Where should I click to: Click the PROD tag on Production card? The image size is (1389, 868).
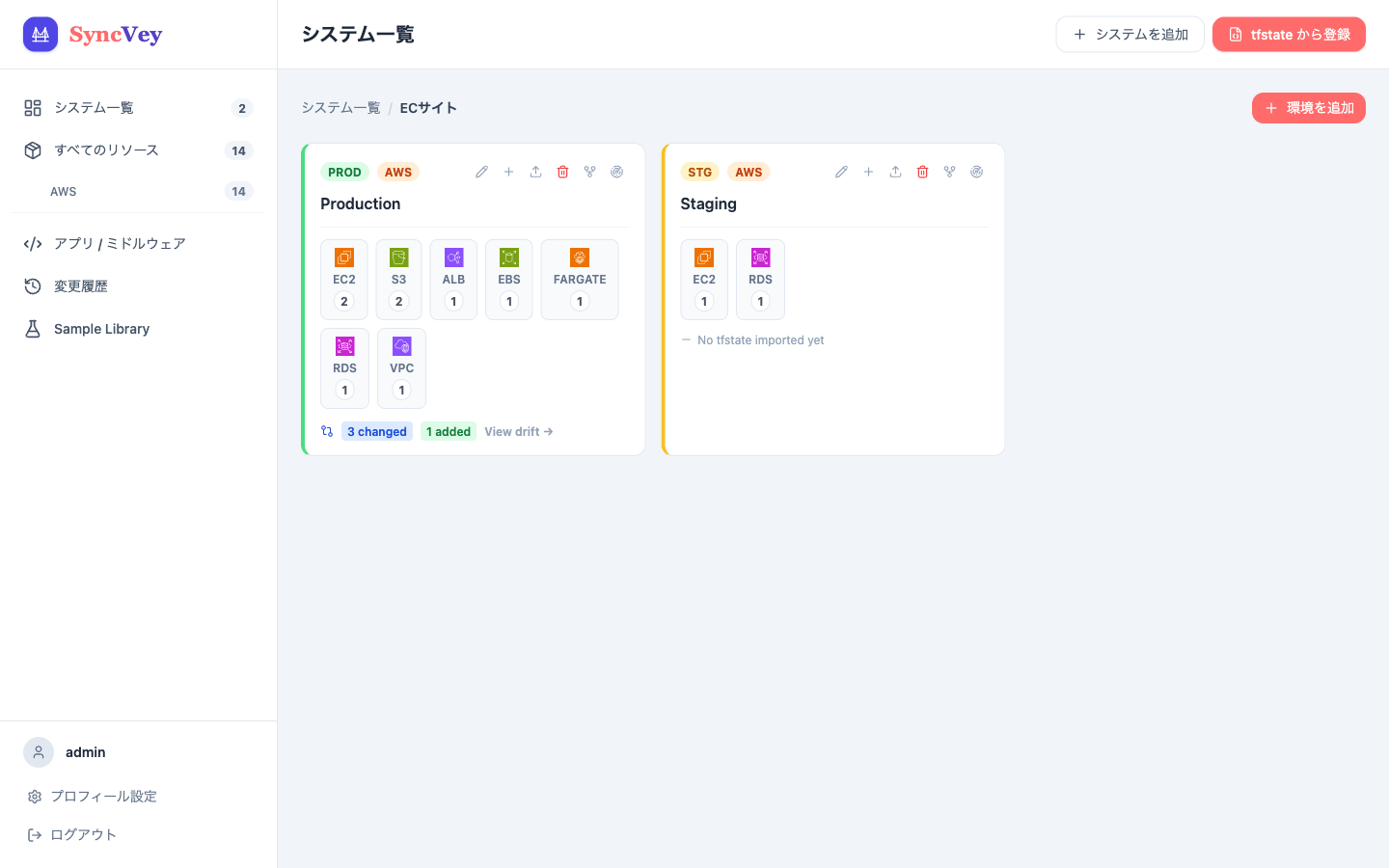pyautogui.click(x=344, y=173)
